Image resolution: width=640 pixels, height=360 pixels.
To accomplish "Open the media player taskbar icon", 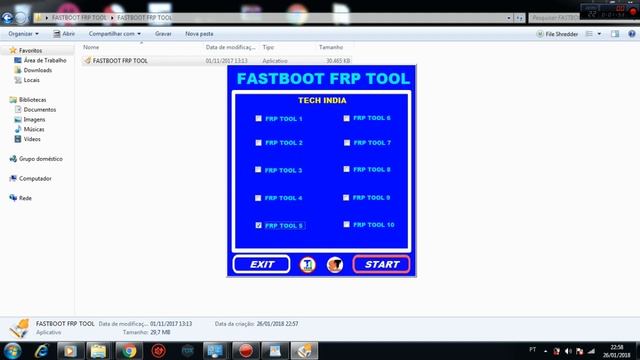I will [70, 351].
